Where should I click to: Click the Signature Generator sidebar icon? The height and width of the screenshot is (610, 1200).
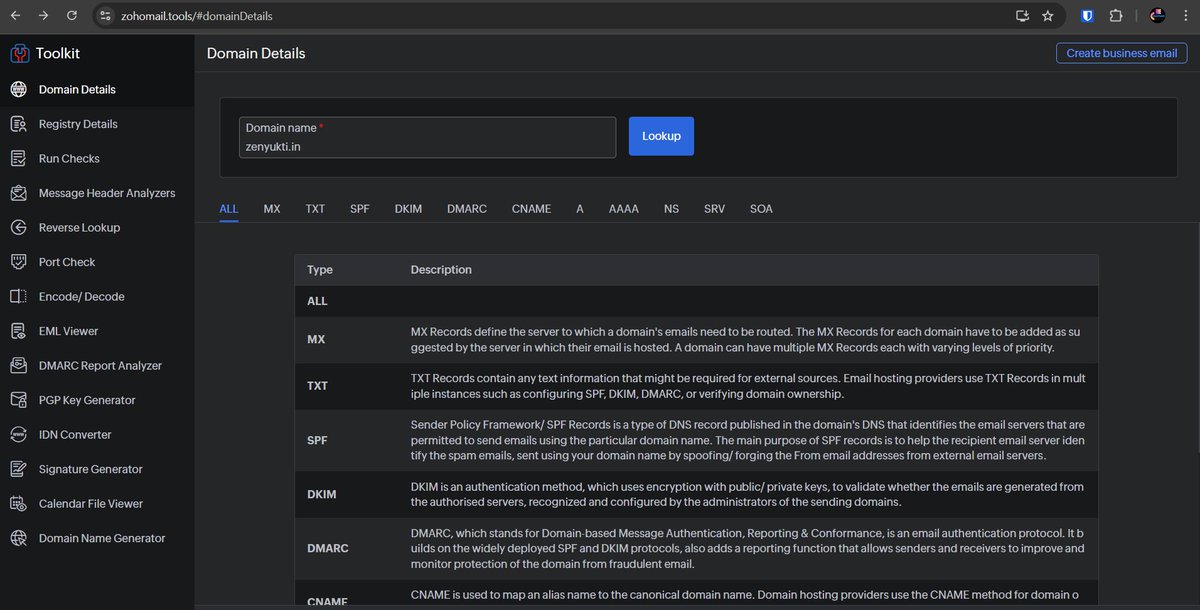[18, 469]
